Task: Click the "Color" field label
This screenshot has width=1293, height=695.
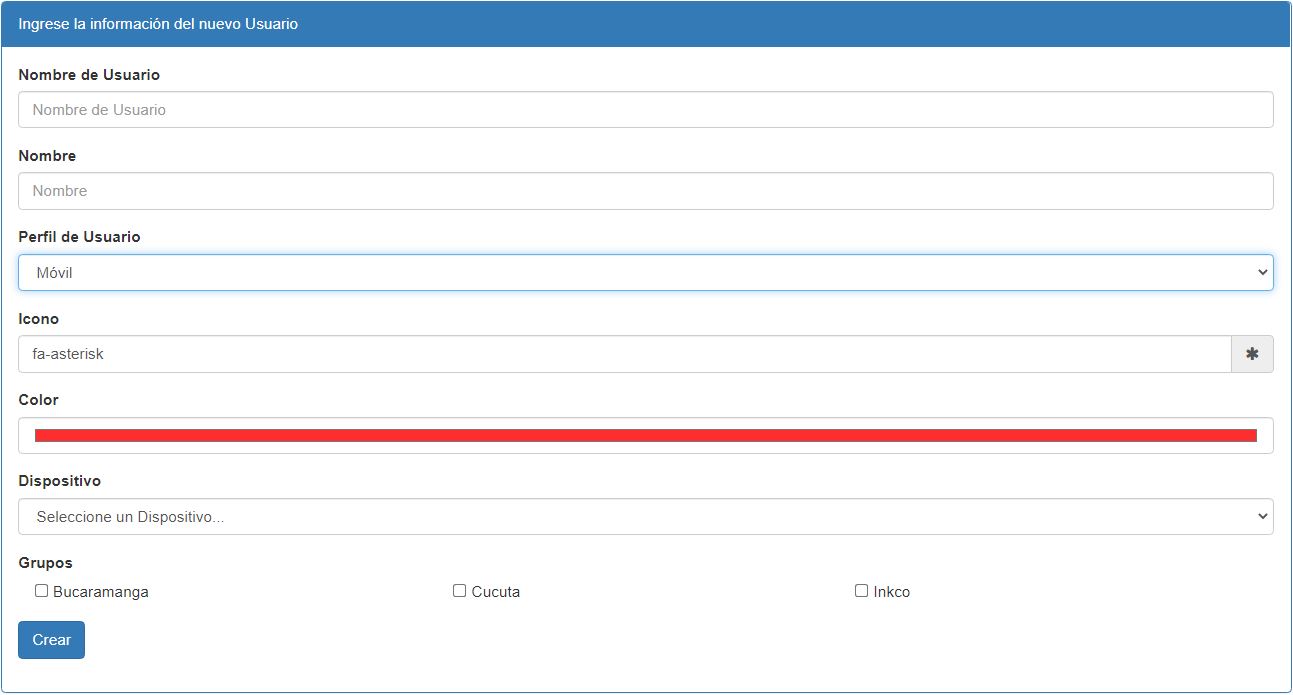Action: coord(39,400)
